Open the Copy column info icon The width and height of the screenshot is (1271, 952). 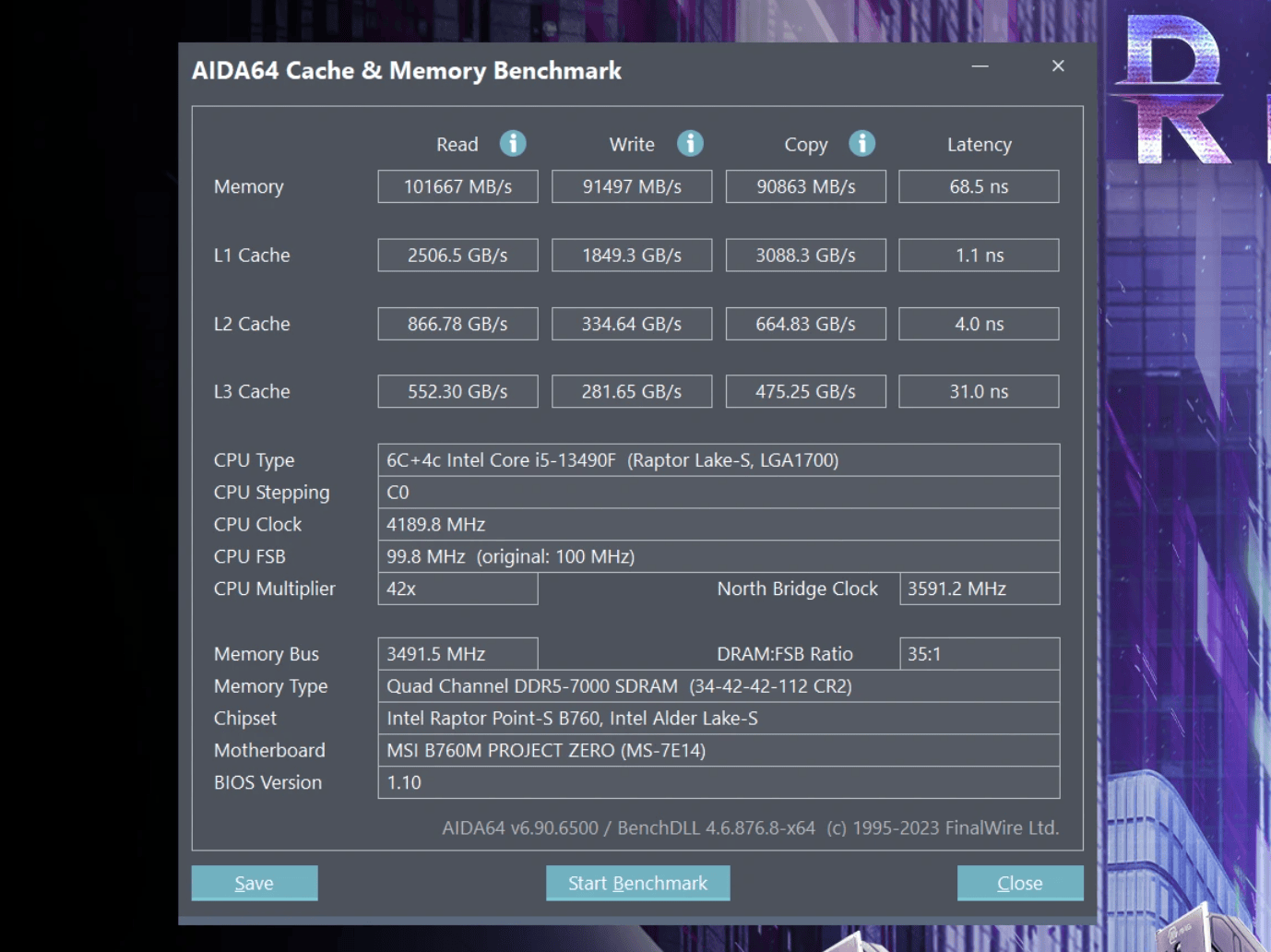tap(861, 144)
